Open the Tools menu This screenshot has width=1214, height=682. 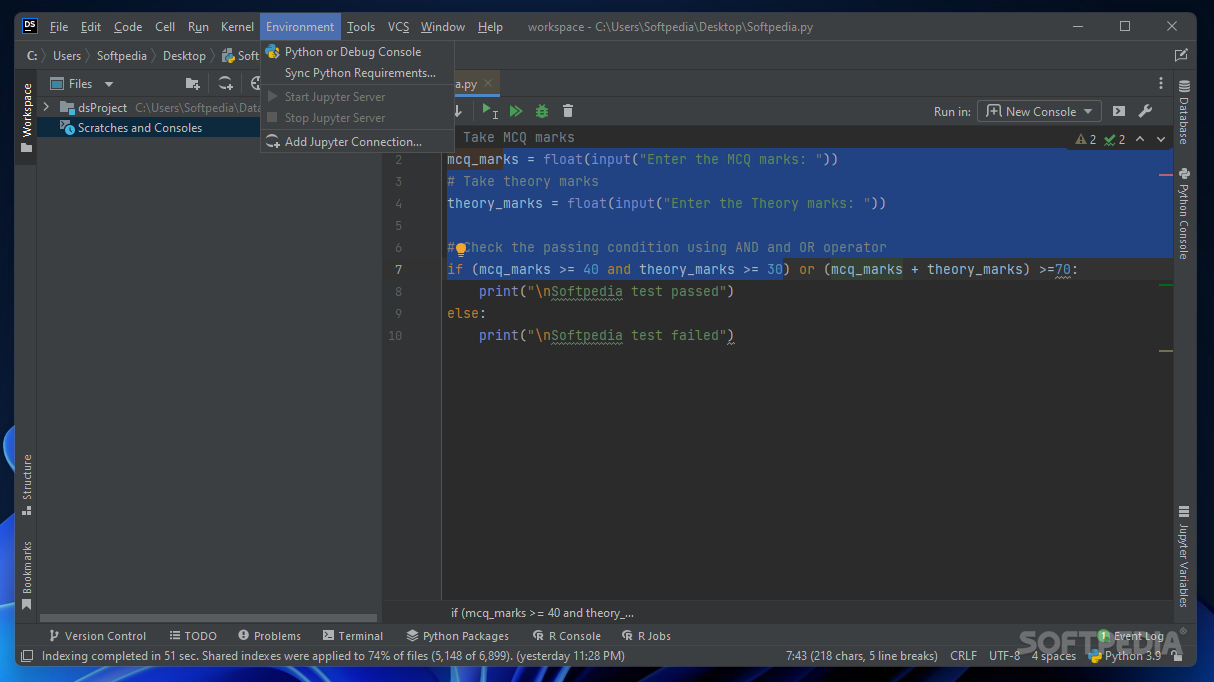pyautogui.click(x=361, y=27)
